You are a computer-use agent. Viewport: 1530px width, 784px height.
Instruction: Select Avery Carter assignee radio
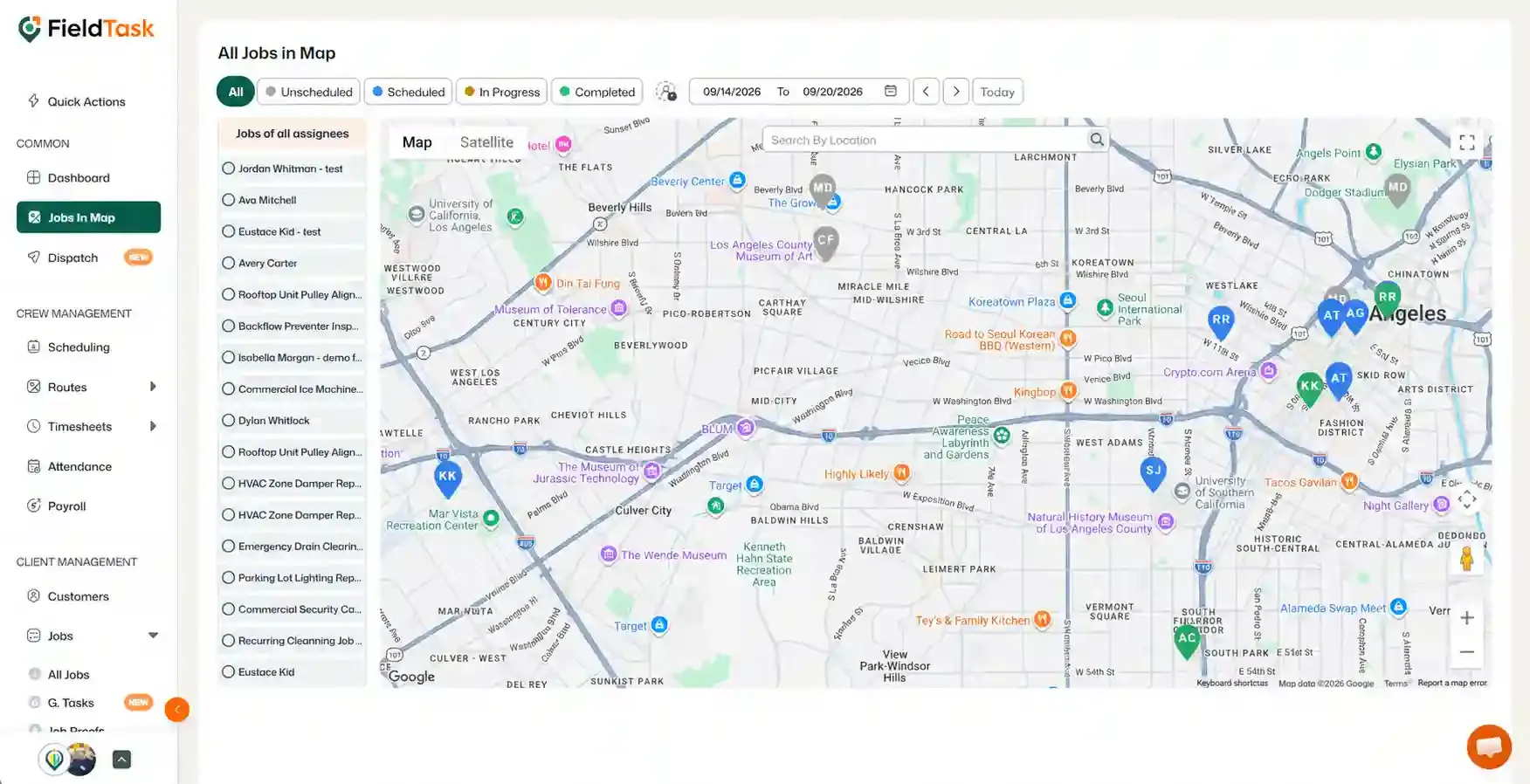(x=228, y=263)
